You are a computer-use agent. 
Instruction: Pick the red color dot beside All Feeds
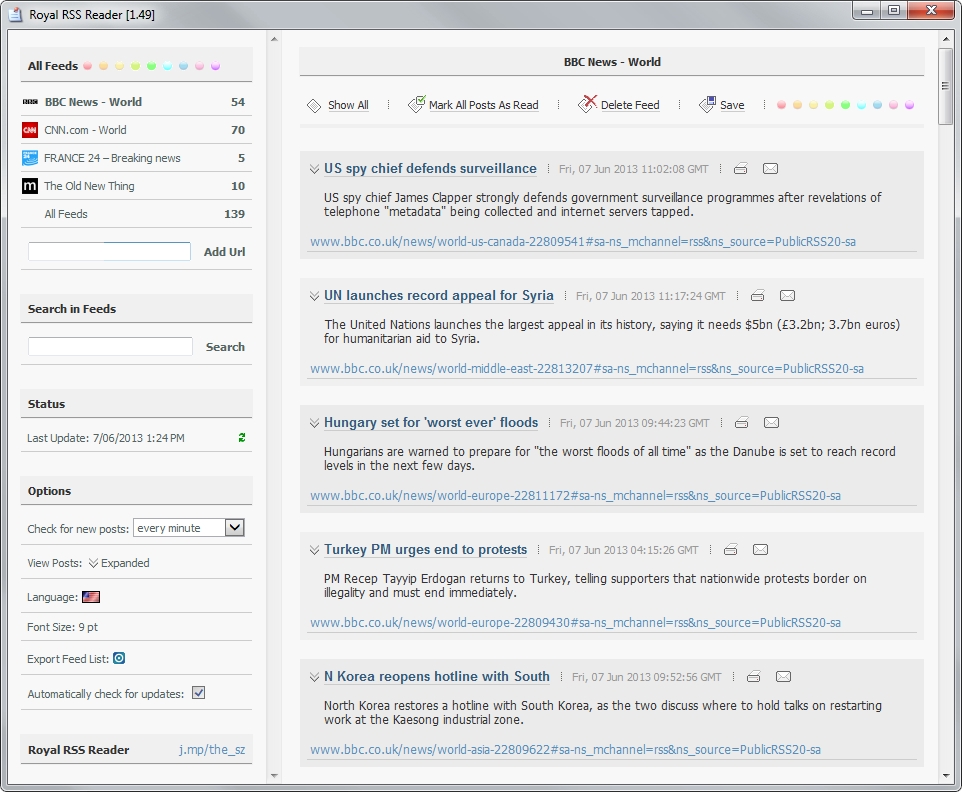tap(88, 66)
